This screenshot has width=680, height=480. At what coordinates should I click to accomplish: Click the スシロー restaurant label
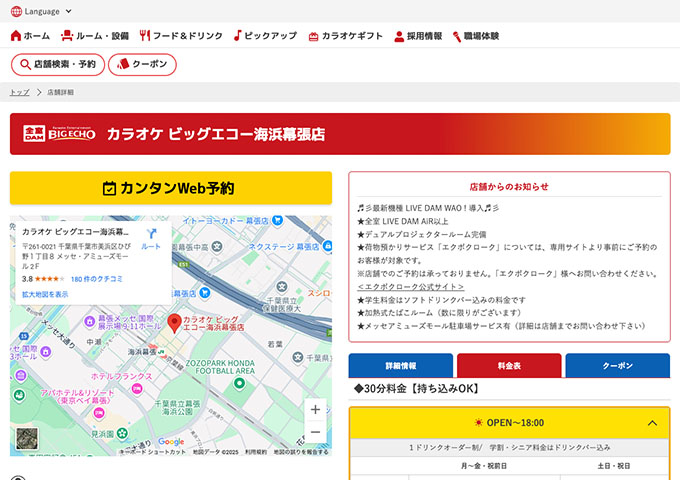[x=319, y=294]
